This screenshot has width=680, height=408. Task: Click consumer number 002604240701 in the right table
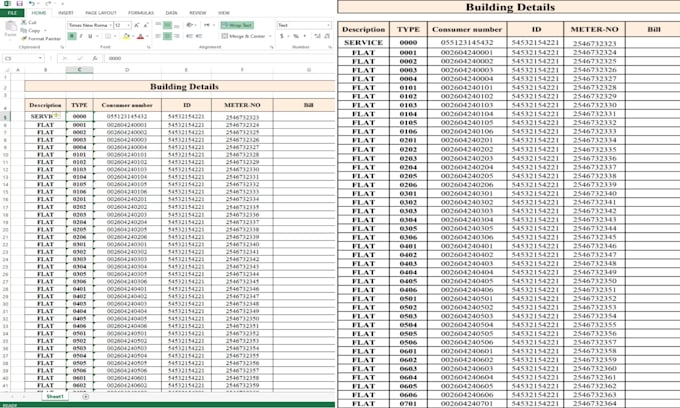(x=467, y=403)
